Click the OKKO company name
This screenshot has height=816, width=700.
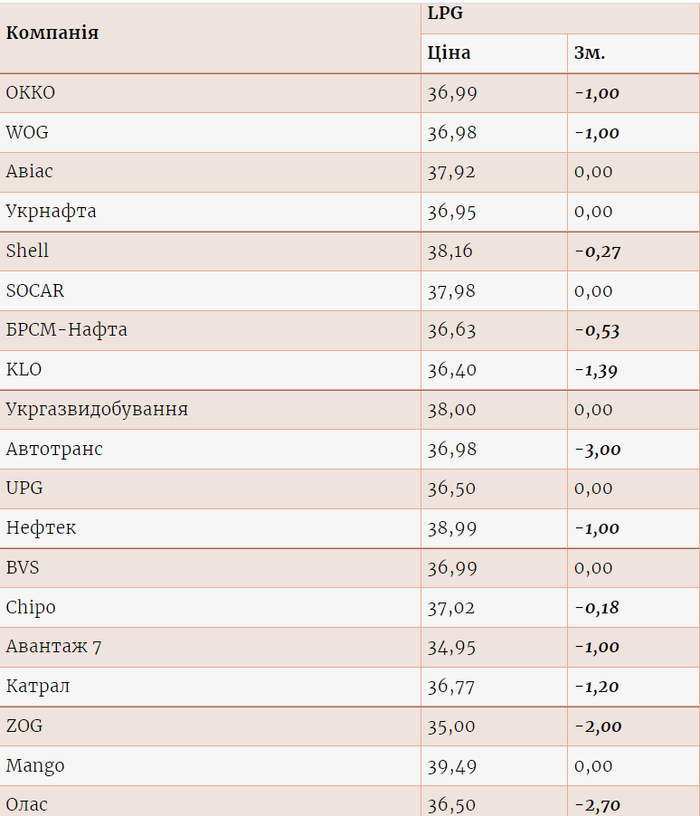click(31, 93)
